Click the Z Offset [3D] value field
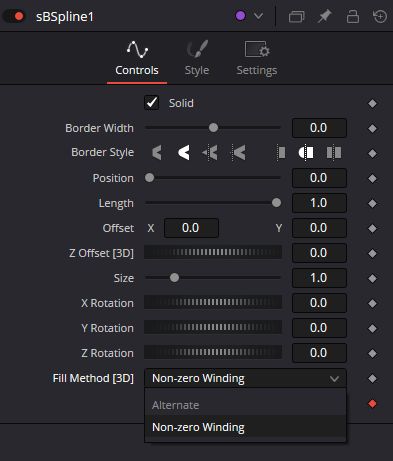 (319, 253)
